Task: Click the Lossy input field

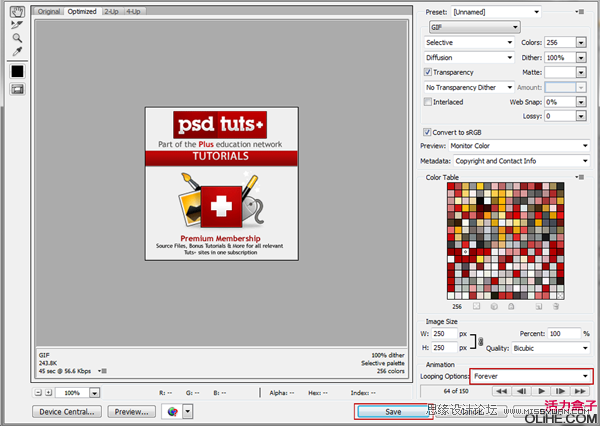Action: point(560,116)
